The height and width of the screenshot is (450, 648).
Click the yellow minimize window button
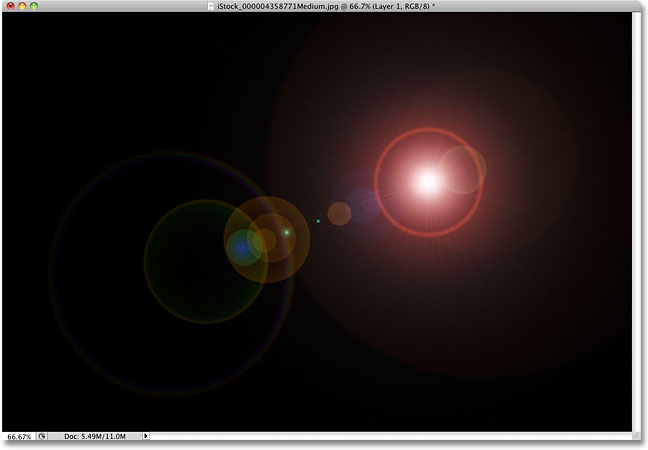coord(22,6)
